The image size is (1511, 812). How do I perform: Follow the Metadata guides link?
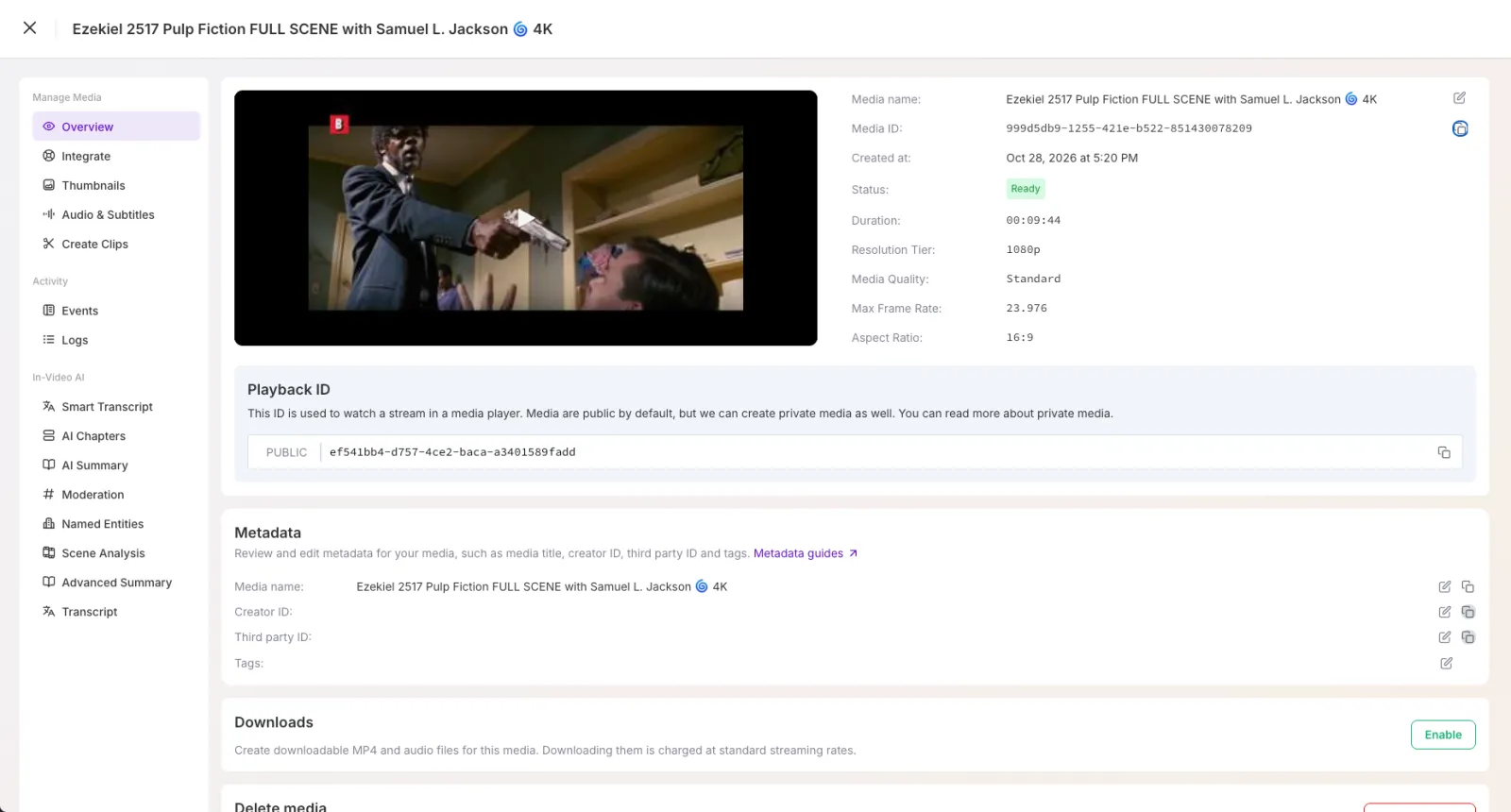[x=806, y=553]
